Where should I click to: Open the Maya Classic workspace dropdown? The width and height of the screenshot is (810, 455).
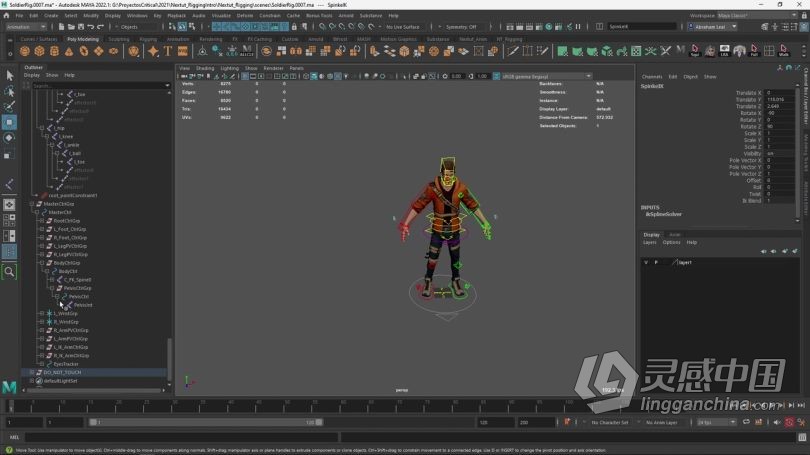[x=757, y=15]
